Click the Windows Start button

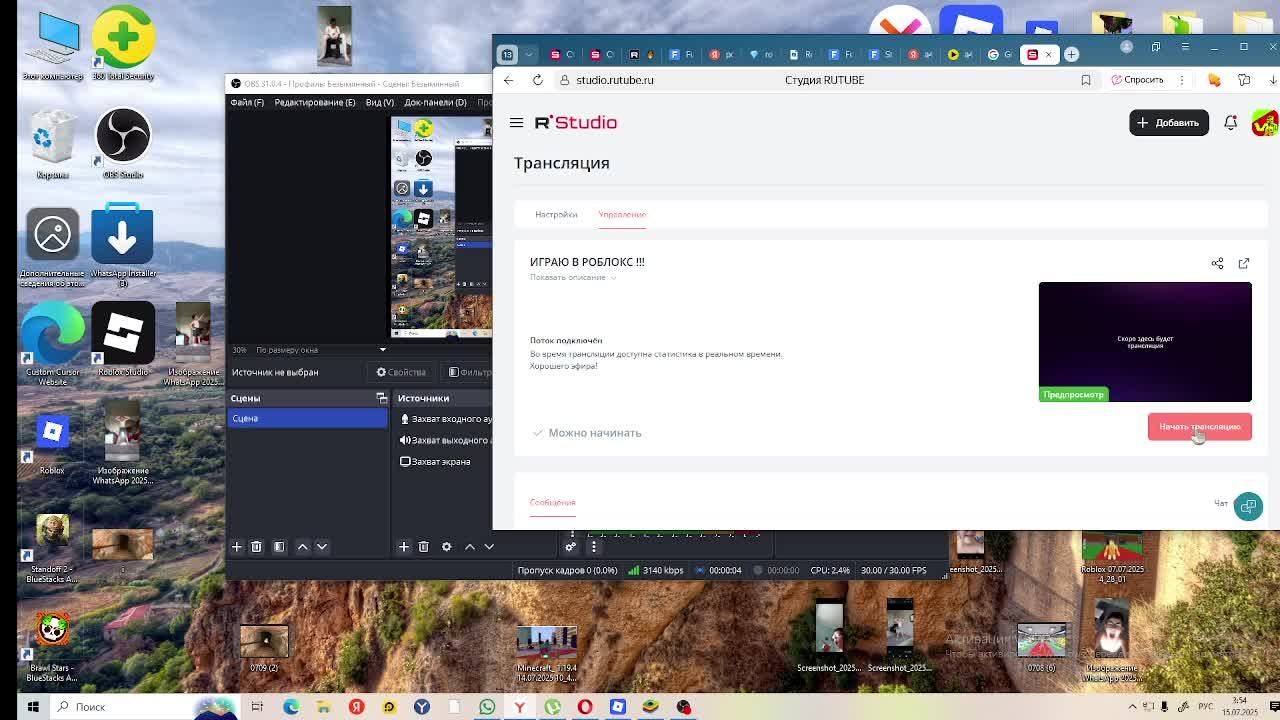click(32, 707)
